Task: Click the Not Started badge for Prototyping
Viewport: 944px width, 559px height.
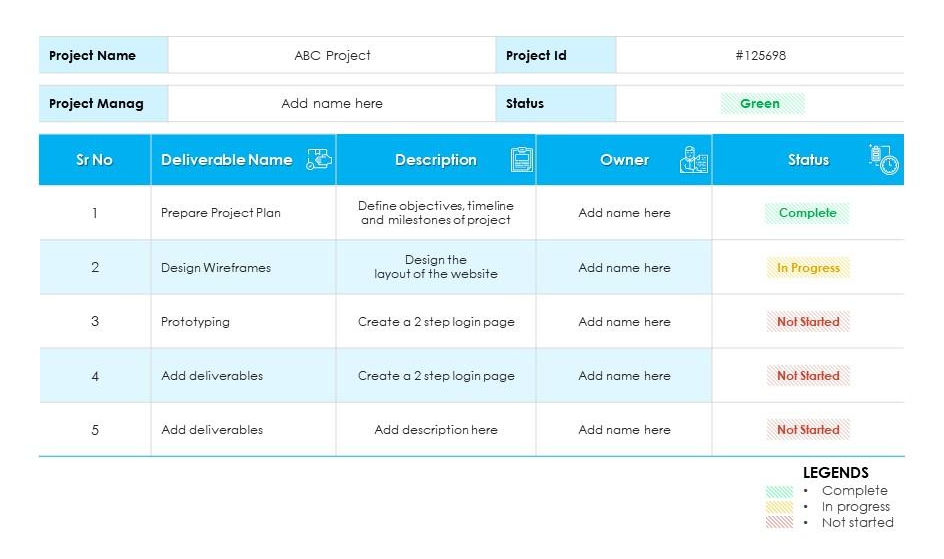Action: (807, 322)
